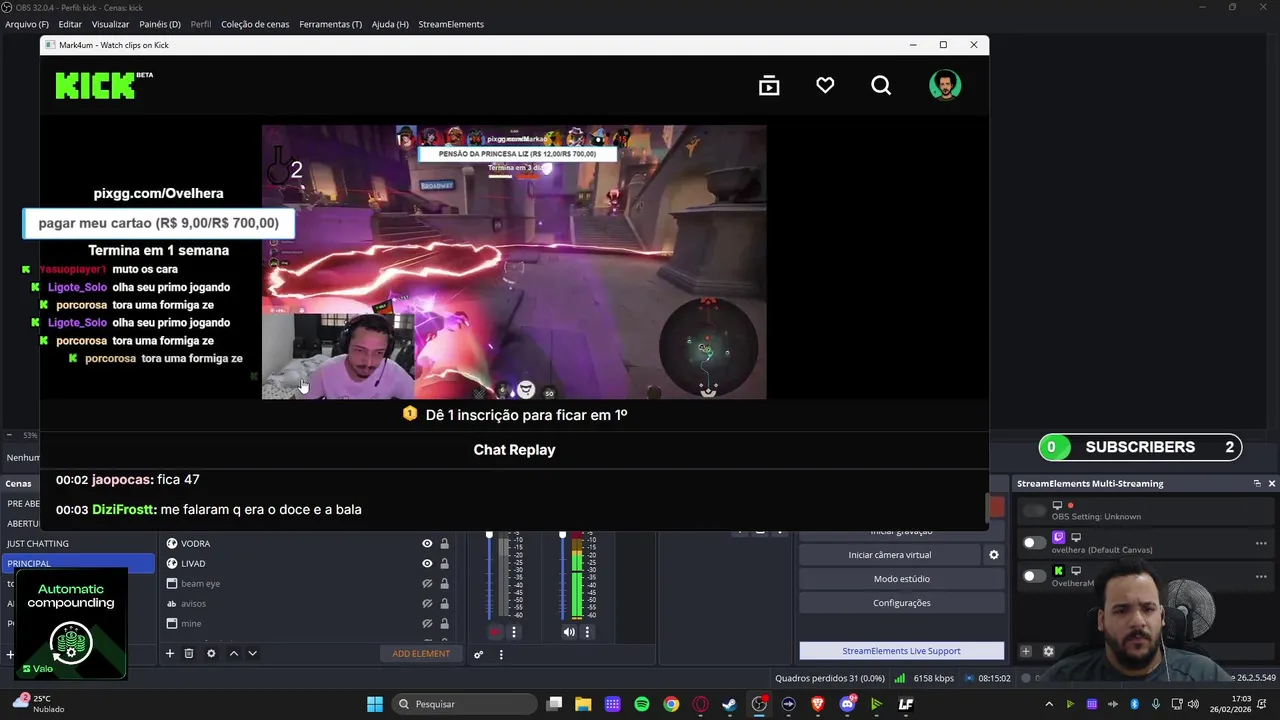Toggle the Kick multi-stream output switch
Viewport: 1280px width, 720px height.
tap(1034, 576)
